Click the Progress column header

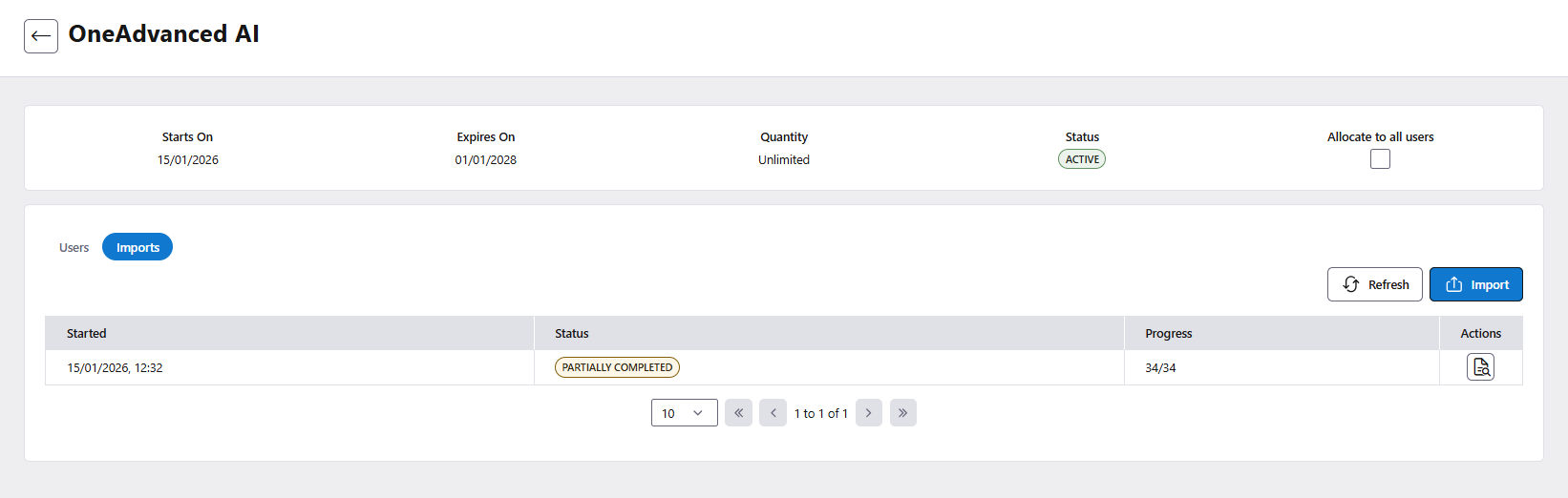[1168, 333]
